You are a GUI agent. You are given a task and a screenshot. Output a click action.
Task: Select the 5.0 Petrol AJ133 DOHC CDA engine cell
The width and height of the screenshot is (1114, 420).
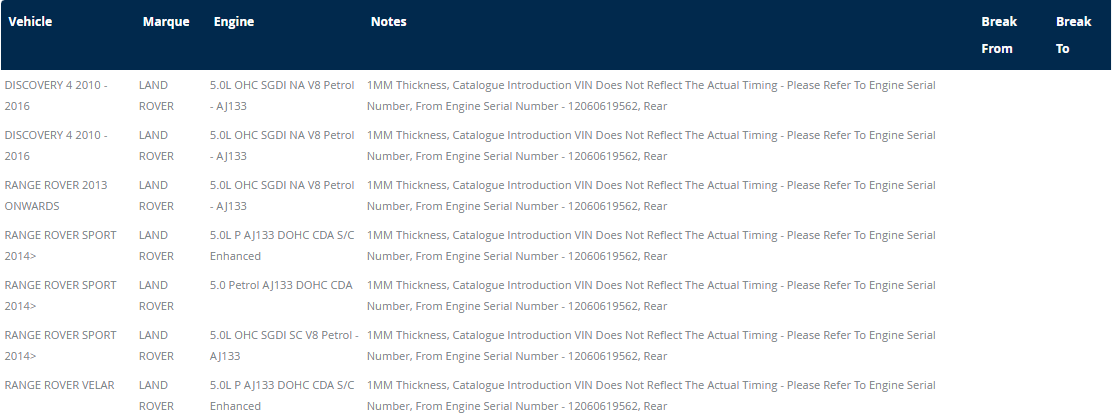281,285
